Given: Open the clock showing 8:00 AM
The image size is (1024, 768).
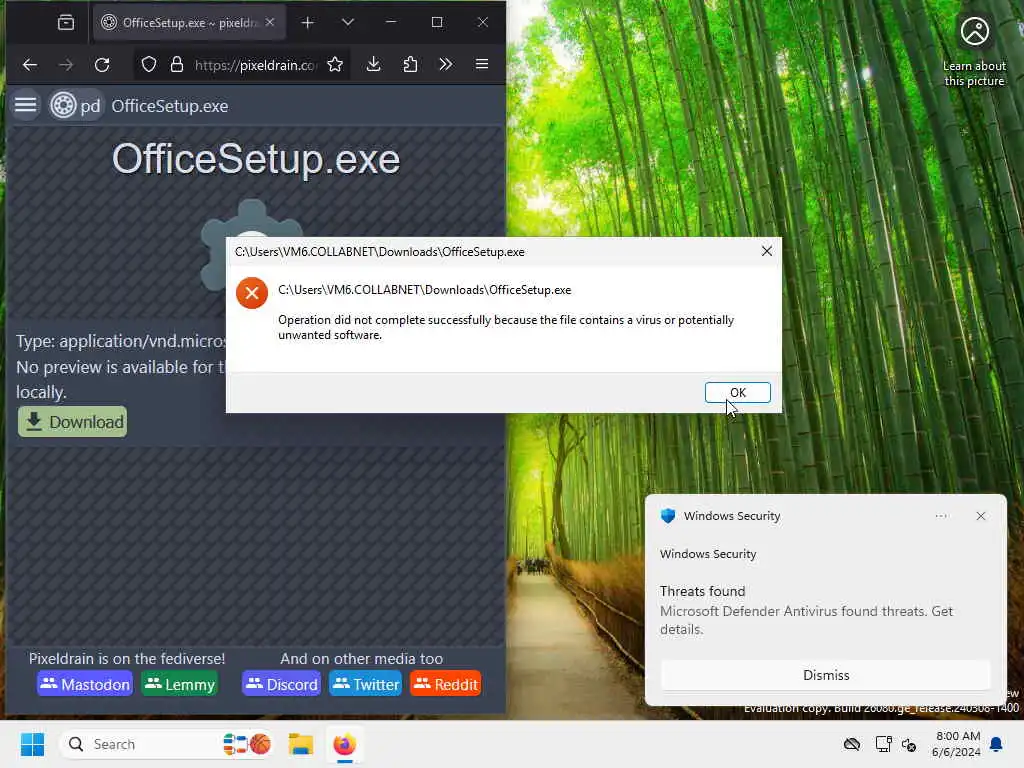Looking at the screenshot, I should 956,744.
